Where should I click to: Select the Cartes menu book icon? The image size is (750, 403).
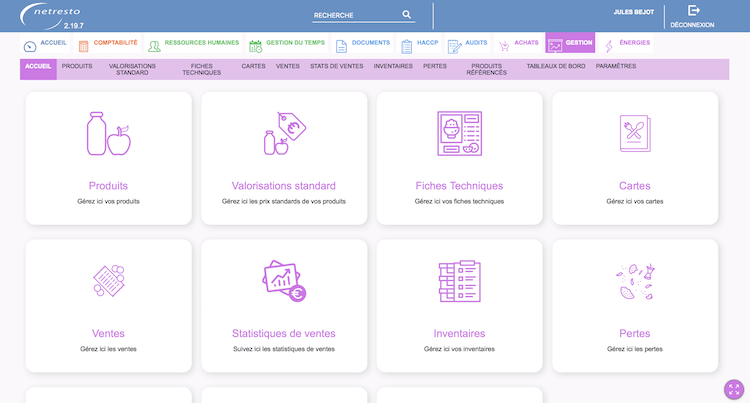pos(634,134)
